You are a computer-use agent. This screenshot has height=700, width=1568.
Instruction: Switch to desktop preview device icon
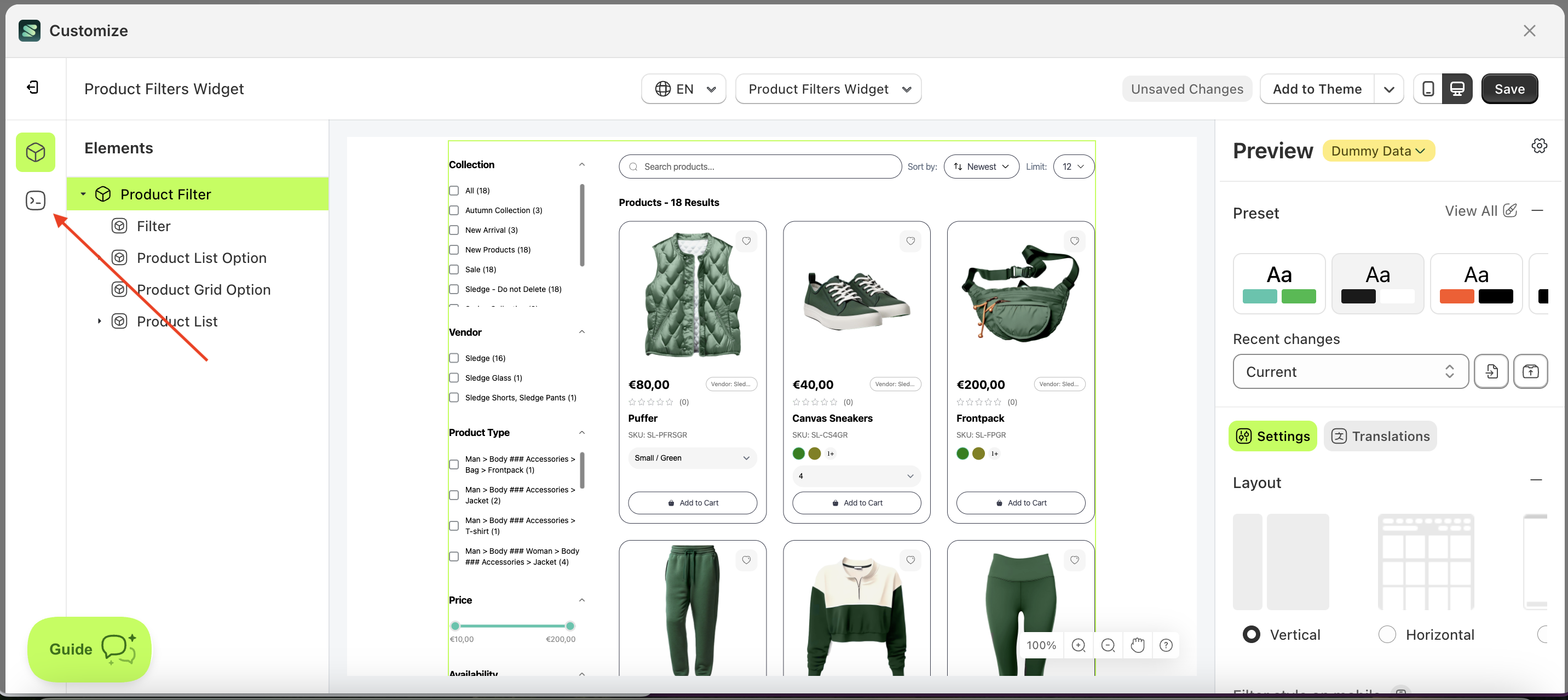[1457, 89]
